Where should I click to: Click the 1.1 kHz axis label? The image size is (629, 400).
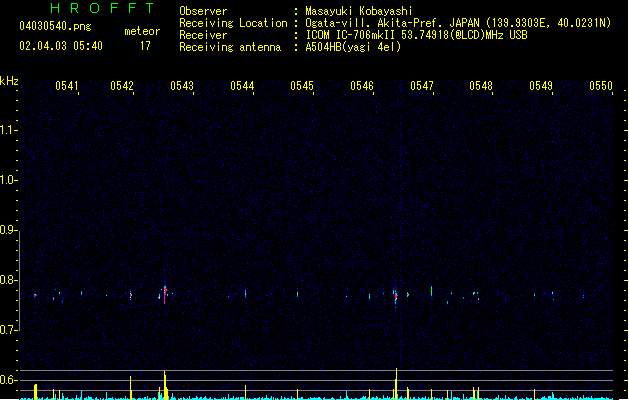(8, 130)
